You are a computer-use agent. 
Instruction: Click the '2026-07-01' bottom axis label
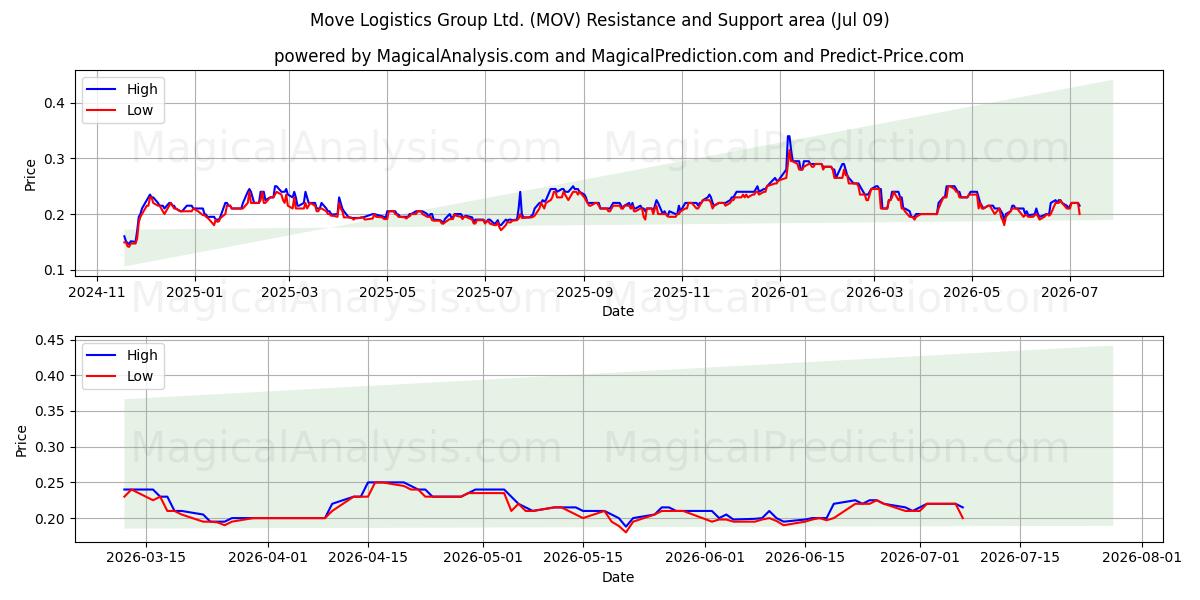919,559
